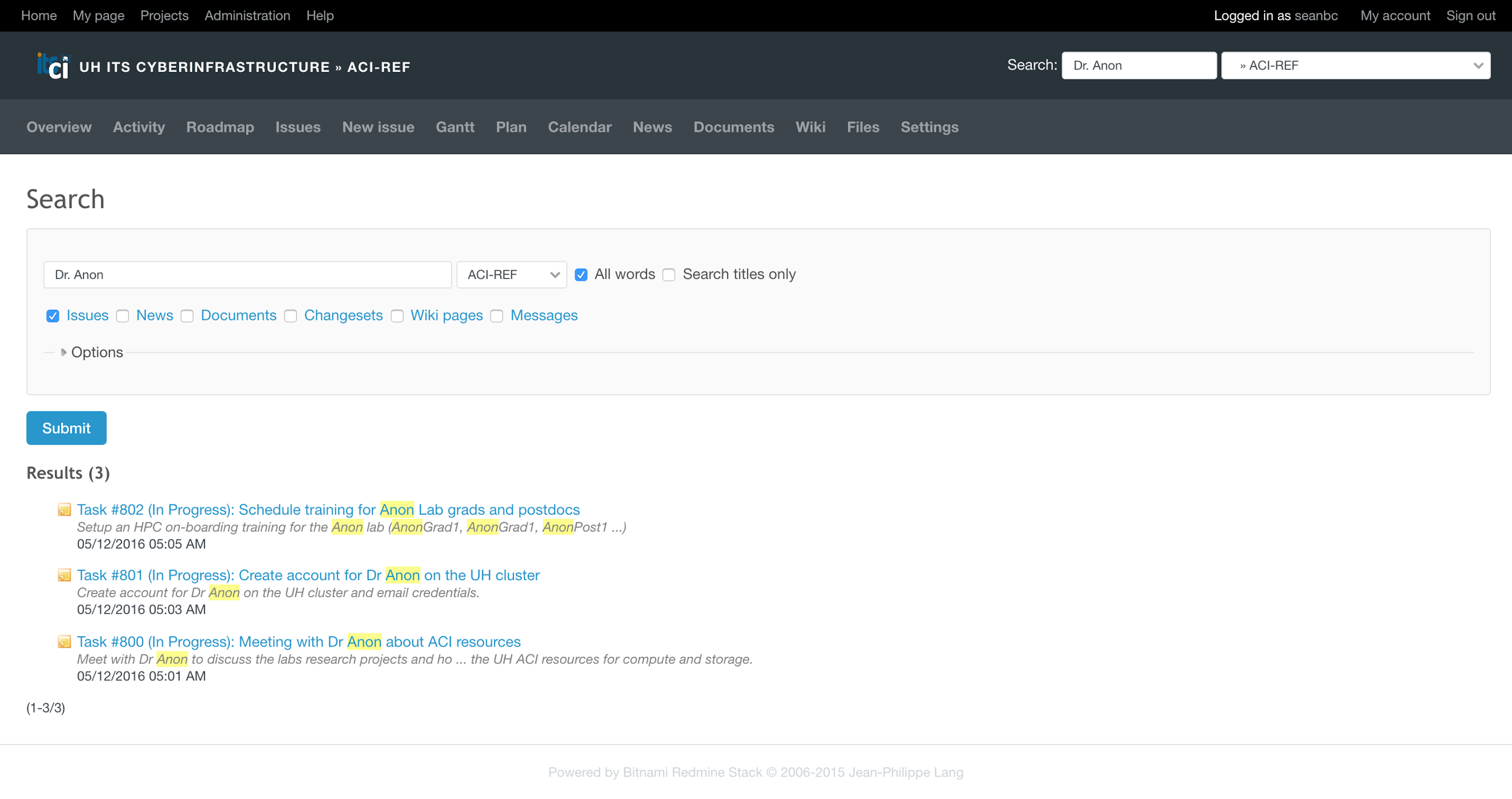Open the Files tab

click(863, 127)
